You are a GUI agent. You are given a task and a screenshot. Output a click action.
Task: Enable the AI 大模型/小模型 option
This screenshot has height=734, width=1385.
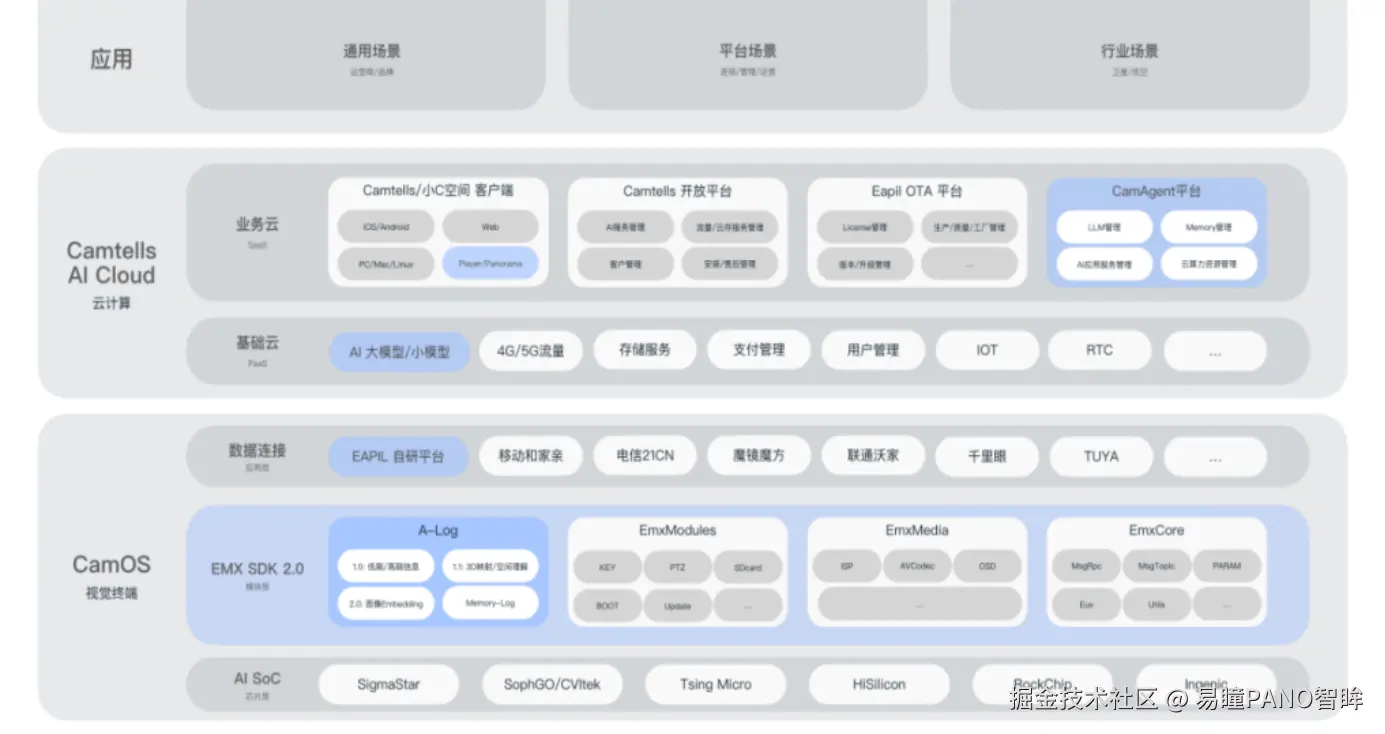(x=399, y=352)
